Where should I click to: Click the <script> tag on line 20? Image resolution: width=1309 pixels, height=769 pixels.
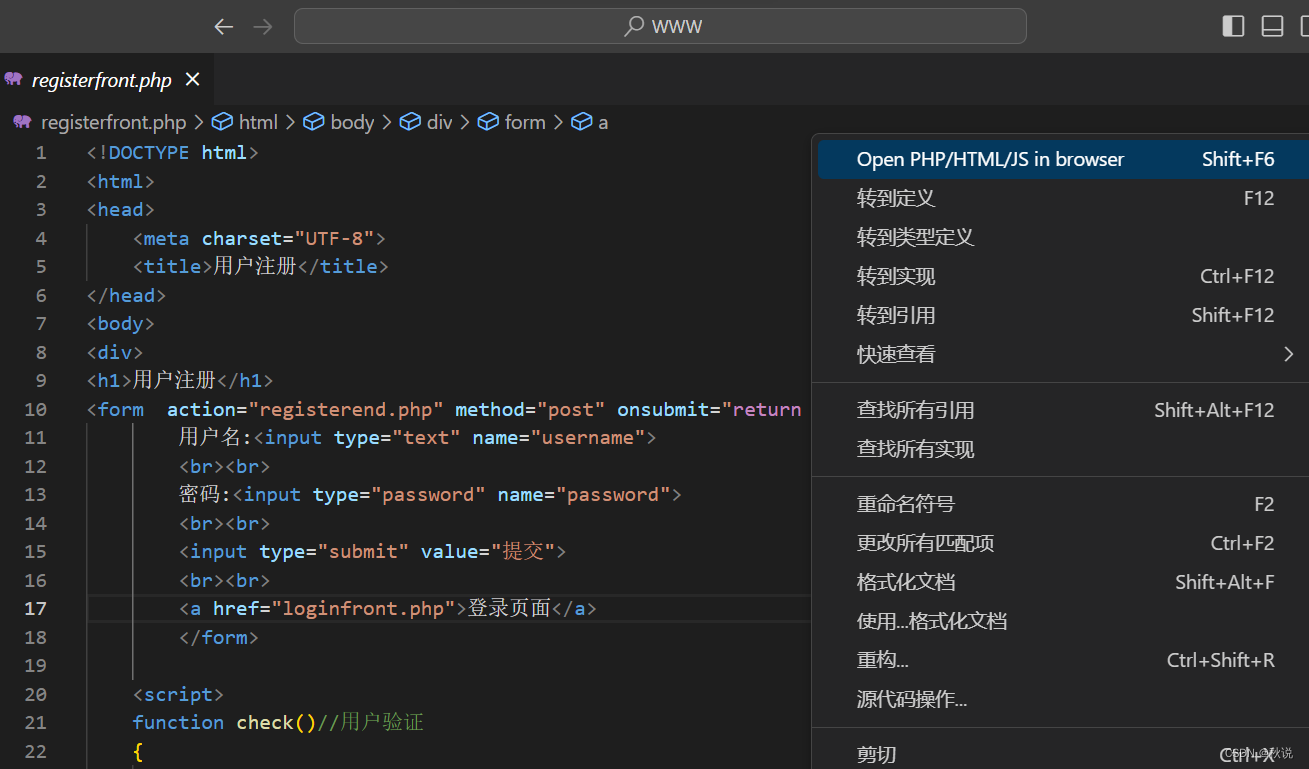[x=178, y=694]
